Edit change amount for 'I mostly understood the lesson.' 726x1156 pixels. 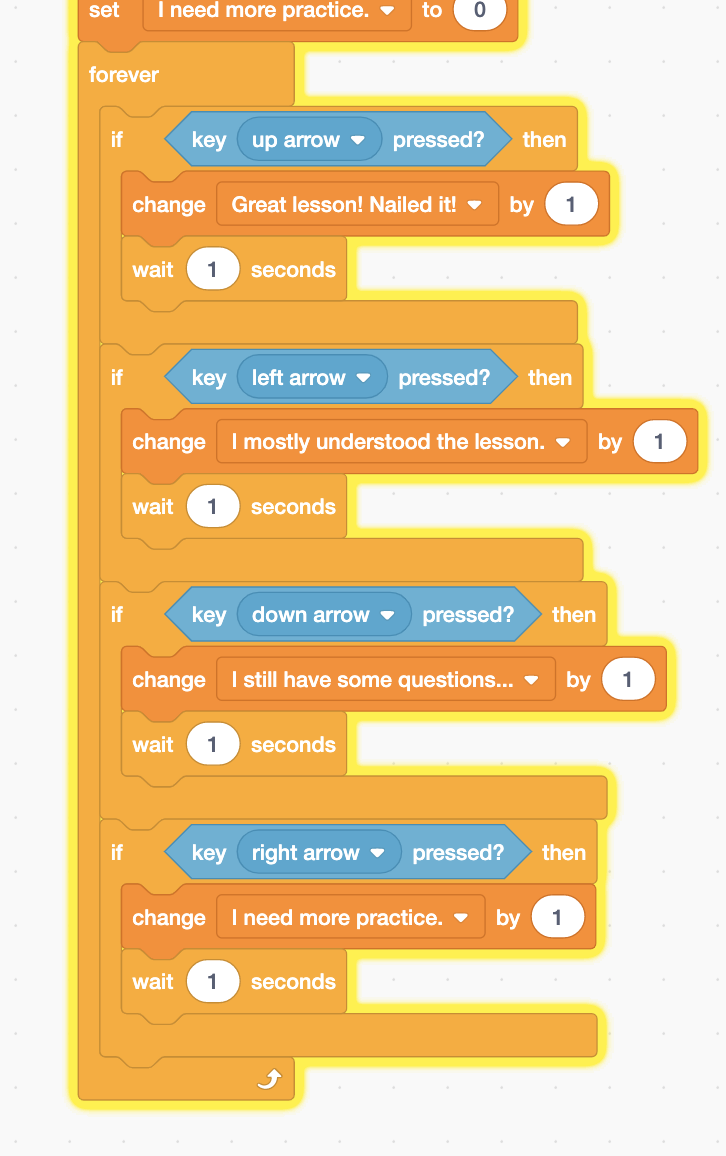point(659,442)
